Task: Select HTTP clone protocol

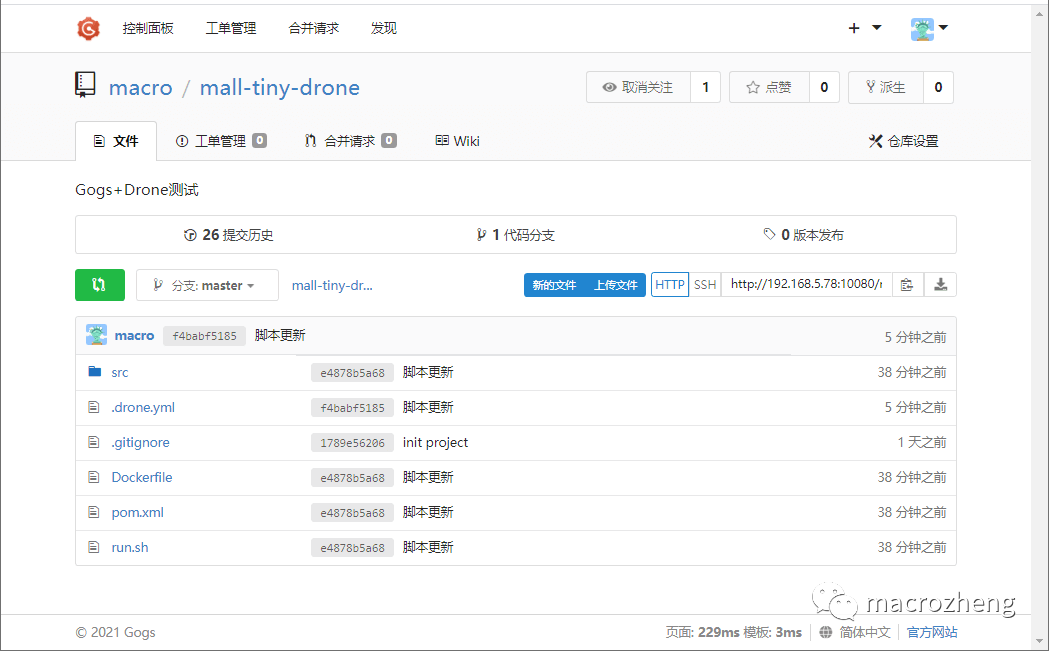Action: [670, 285]
